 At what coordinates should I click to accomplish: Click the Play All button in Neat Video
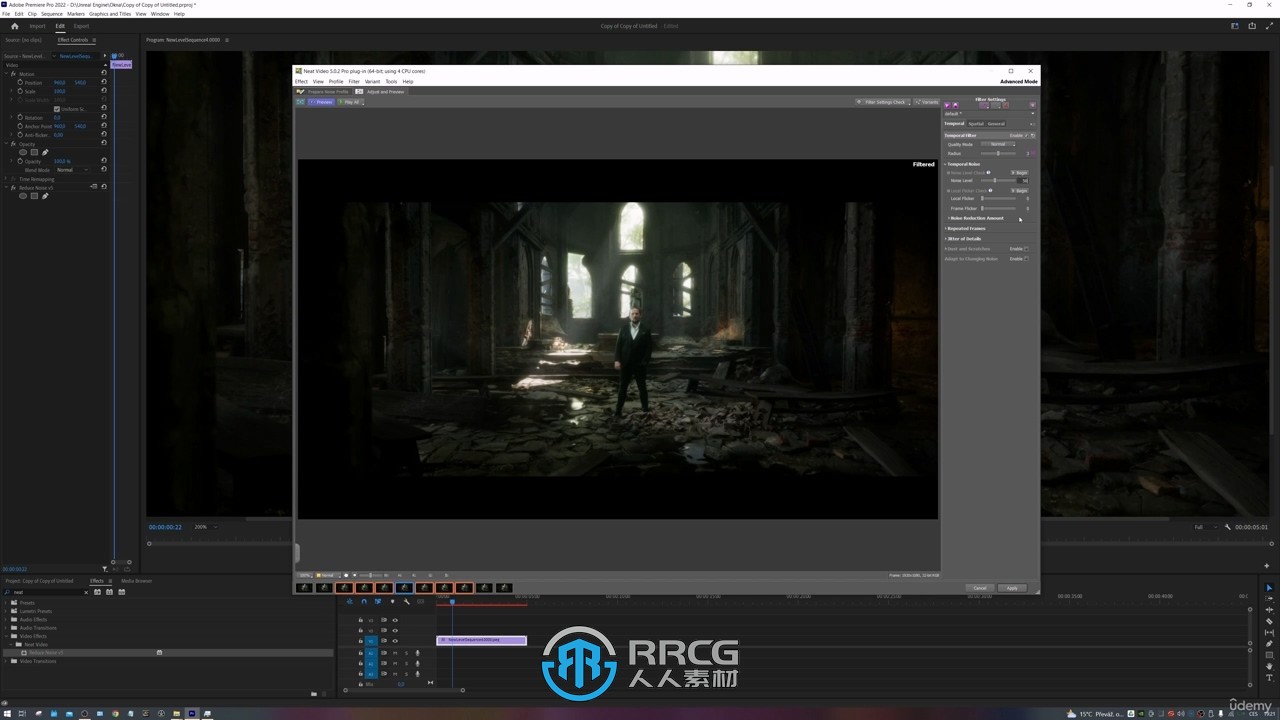[x=350, y=102]
